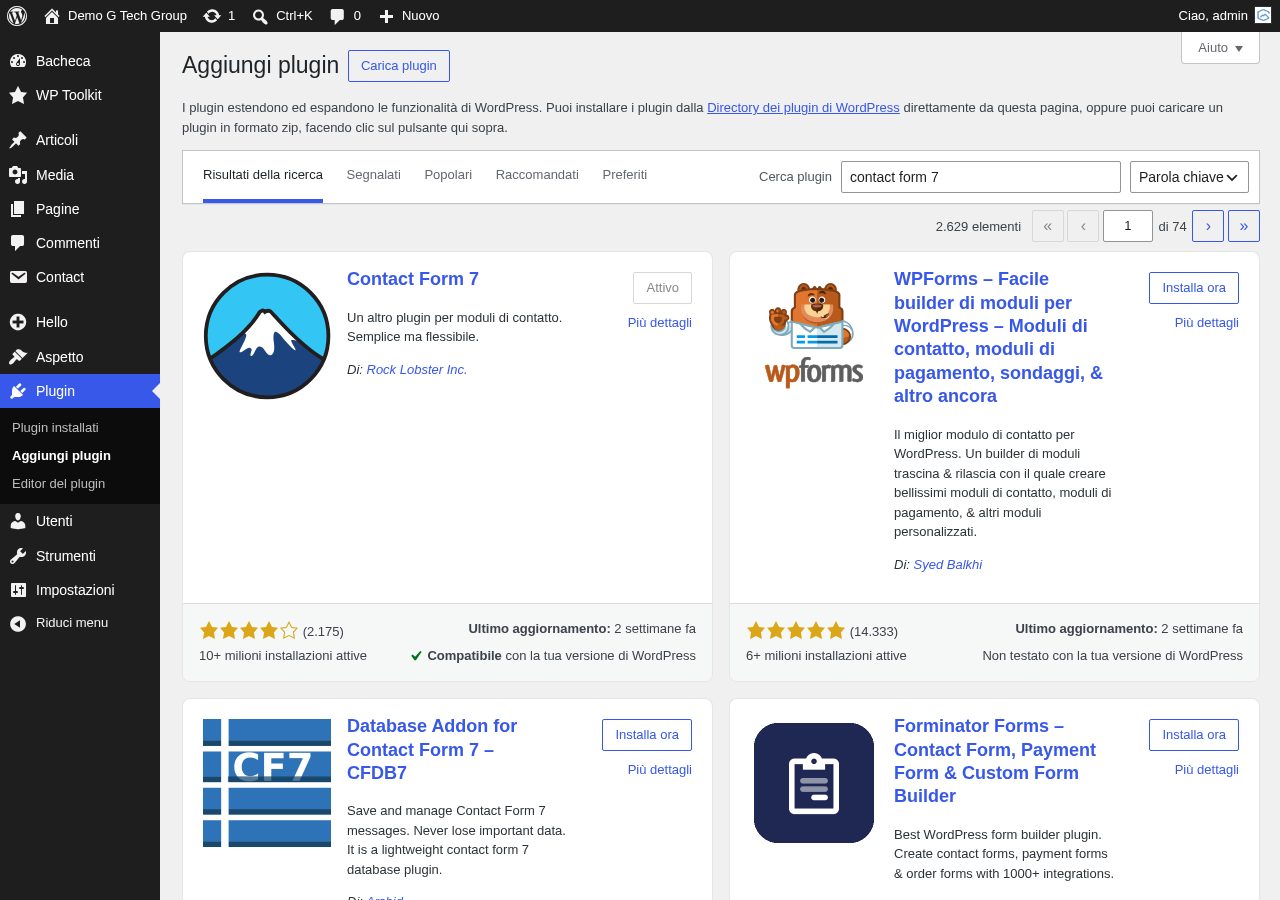Click Contact Form 7 mountain logo
The image size is (1280, 900).
point(267,336)
